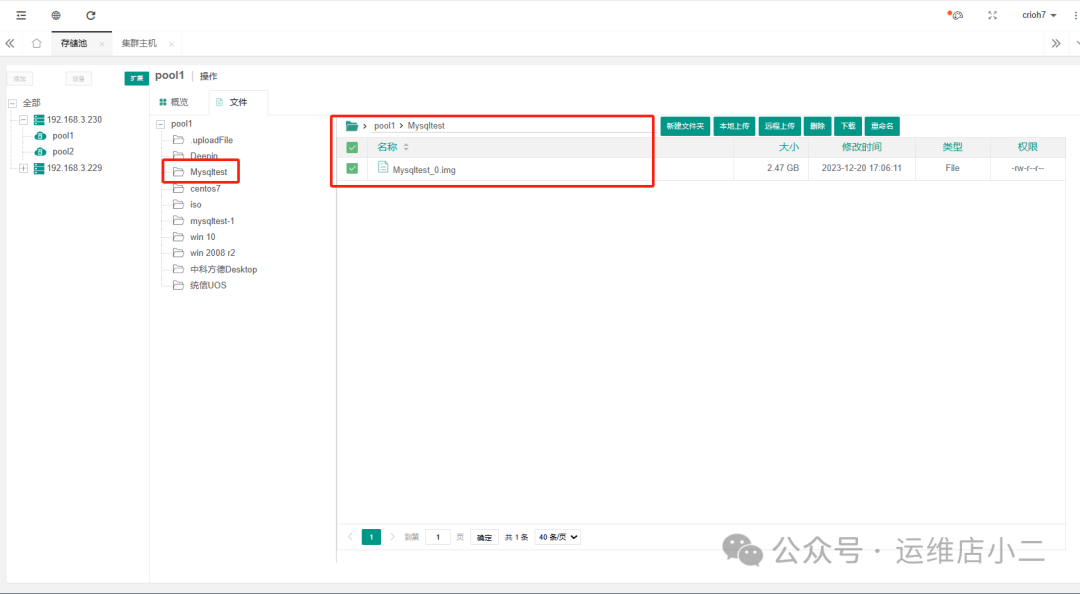Click the open-folder breadcrumb root icon

(x=352, y=125)
